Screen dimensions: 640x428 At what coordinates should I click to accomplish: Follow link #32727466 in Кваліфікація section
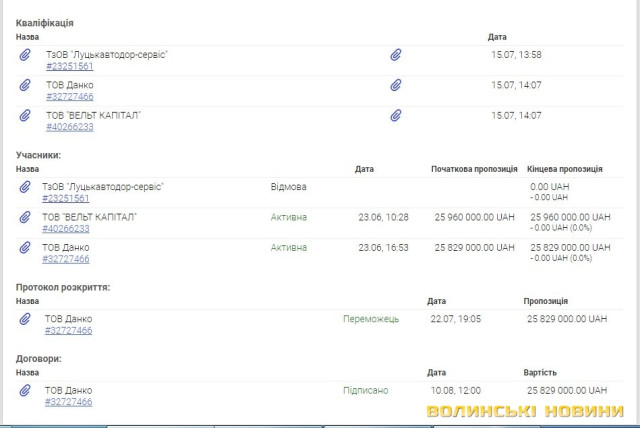coord(69,97)
